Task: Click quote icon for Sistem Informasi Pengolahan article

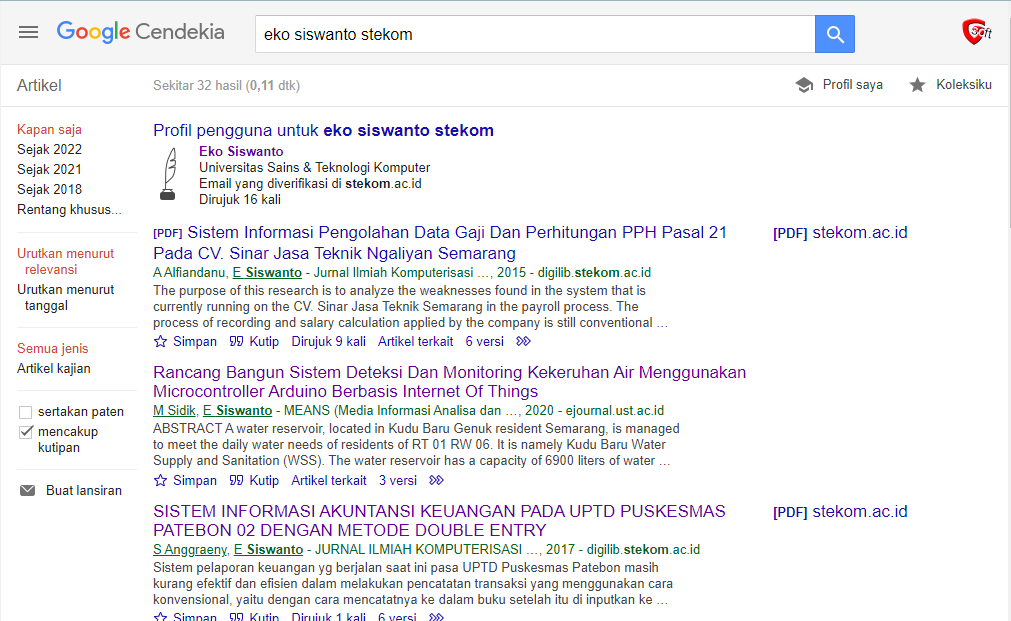Action: pos(237,341)
